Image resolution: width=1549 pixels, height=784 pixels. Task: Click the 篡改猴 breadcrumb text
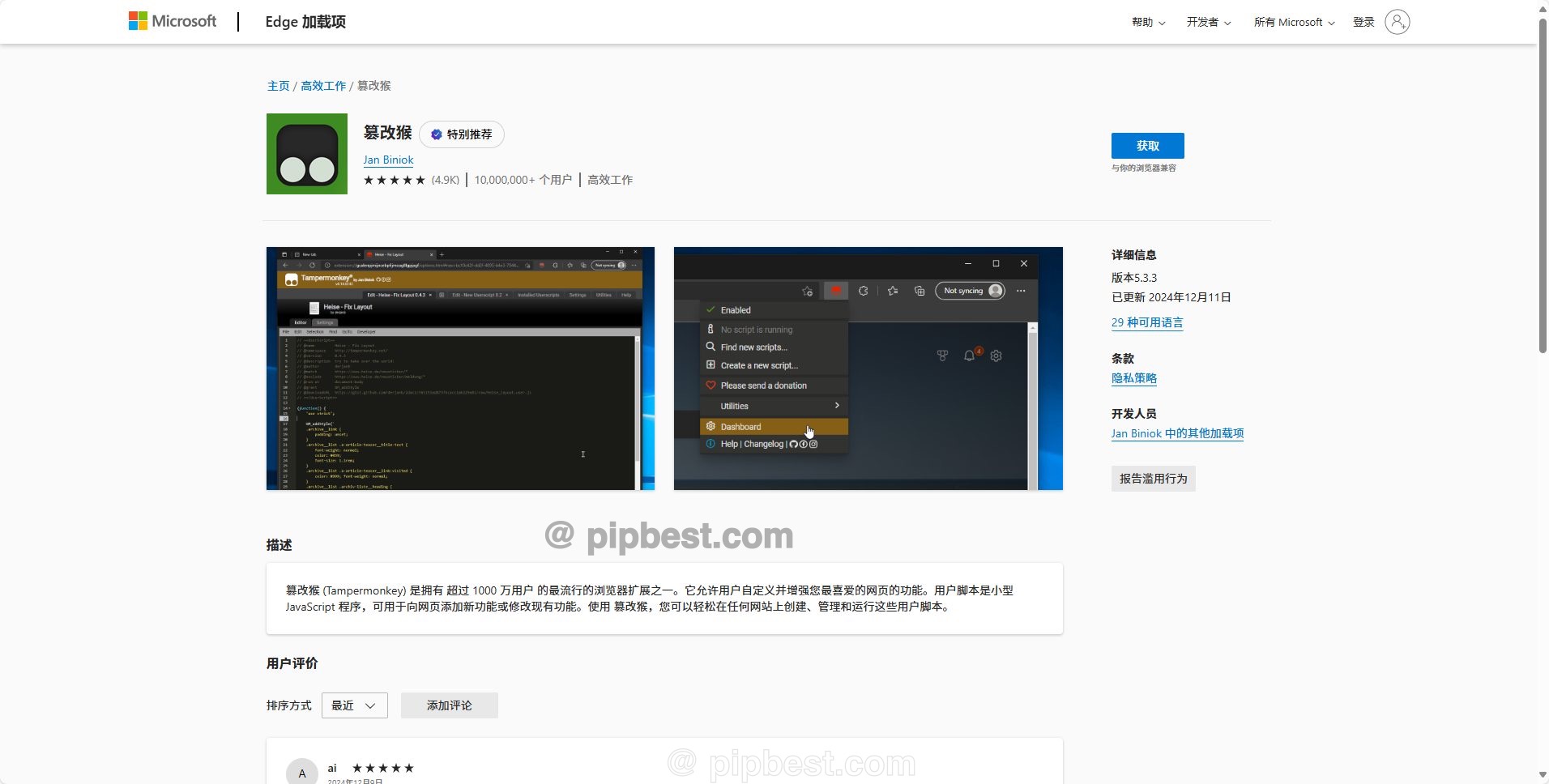tap(374, 86)
